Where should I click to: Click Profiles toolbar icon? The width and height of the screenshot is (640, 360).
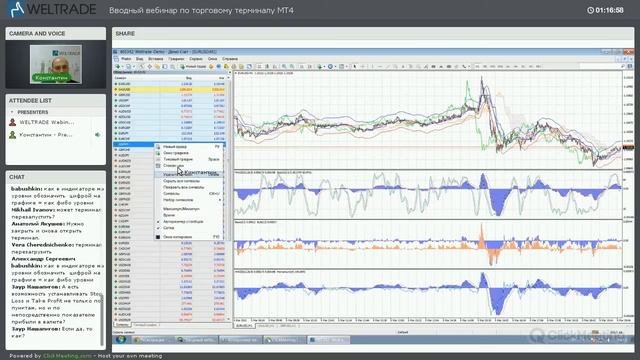[129, 66]
